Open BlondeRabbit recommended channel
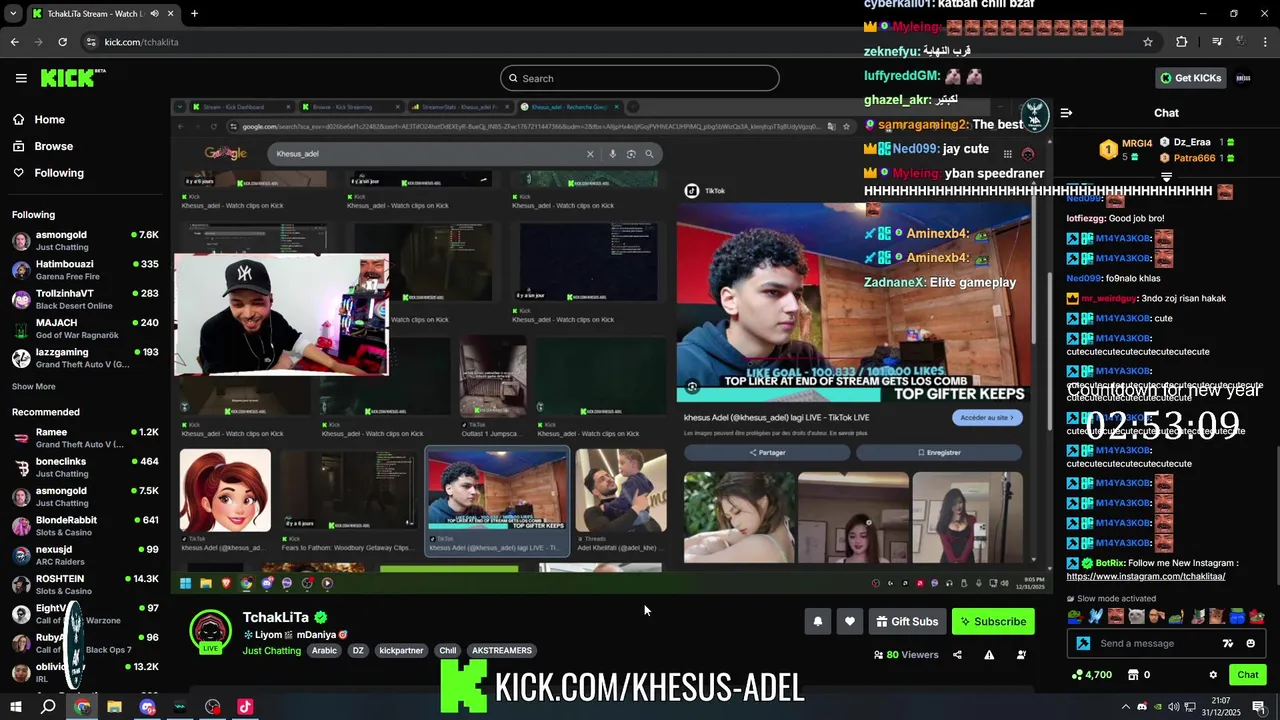This screenshot has width=1280, height=720. click(85, 526)
